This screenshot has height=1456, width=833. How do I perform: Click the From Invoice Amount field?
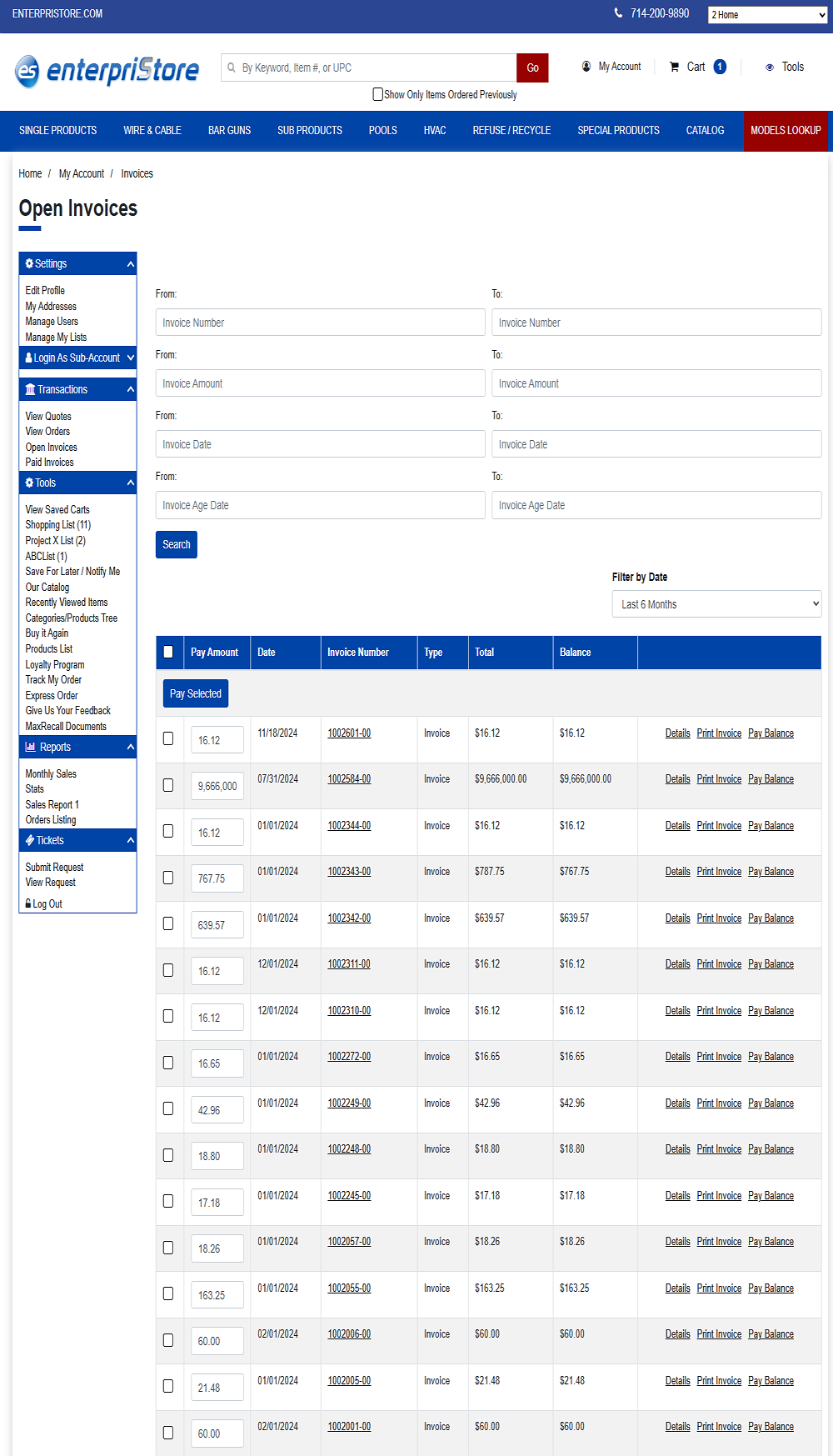321,383
